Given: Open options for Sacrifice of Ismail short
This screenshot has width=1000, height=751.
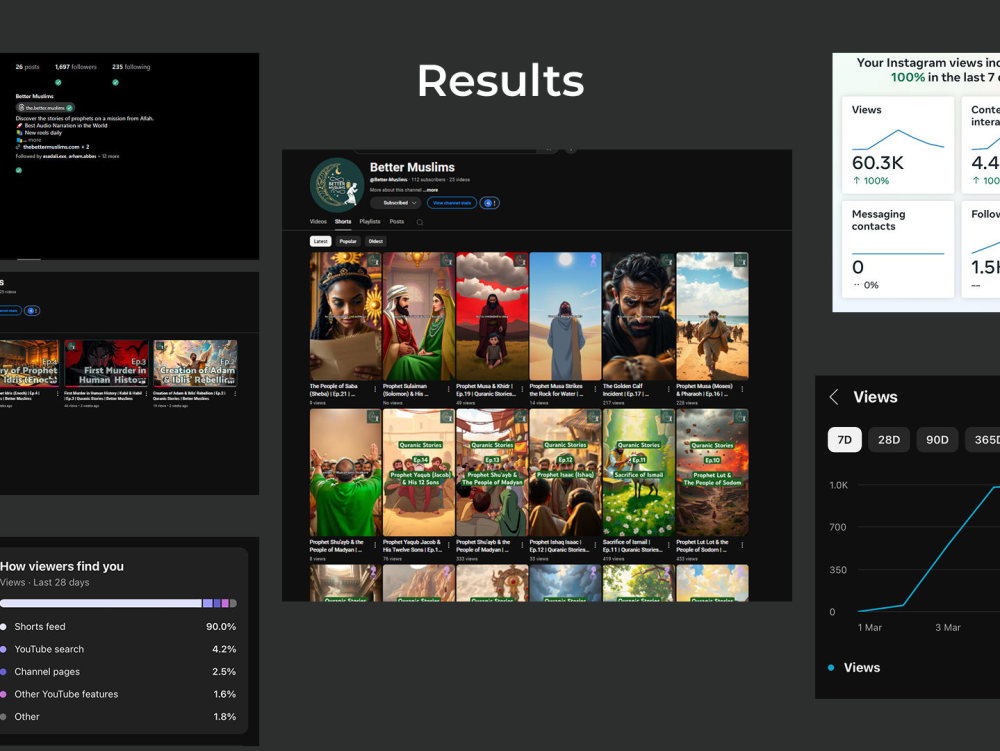Looking at the screenshot, I should (x=668, y=544).
